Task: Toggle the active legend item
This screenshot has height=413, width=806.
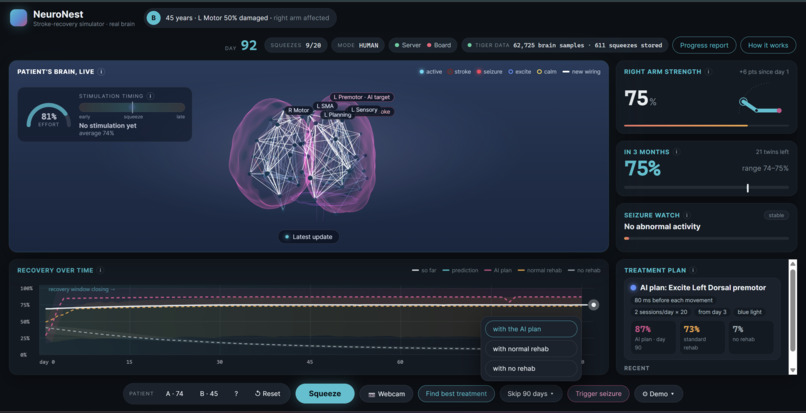Action: (x=430, y=71)
